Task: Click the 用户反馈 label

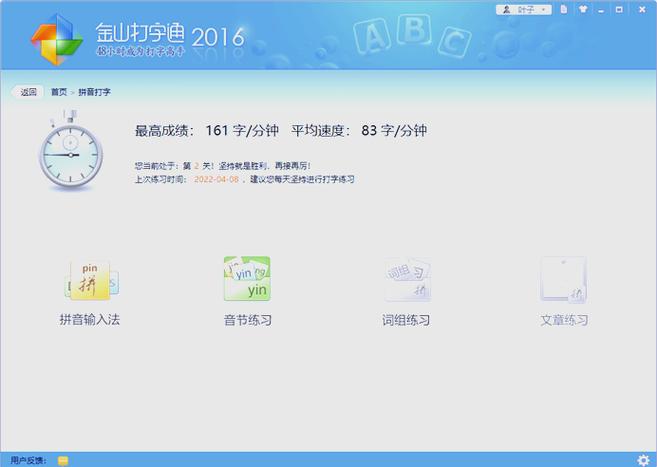Action: pyautogui.click(x=28, y=461)
